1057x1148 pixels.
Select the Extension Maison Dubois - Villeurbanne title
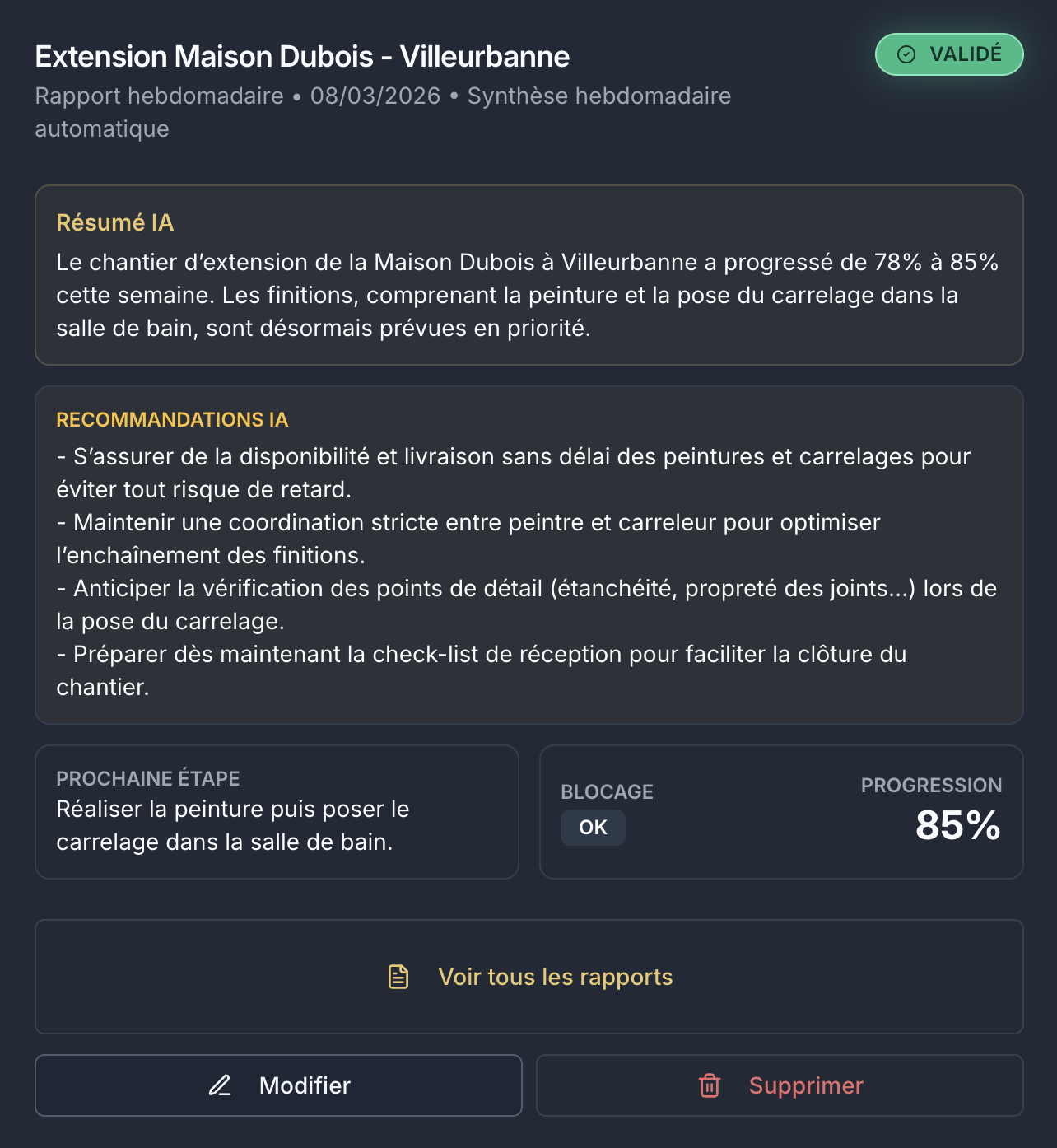(302, 57)
